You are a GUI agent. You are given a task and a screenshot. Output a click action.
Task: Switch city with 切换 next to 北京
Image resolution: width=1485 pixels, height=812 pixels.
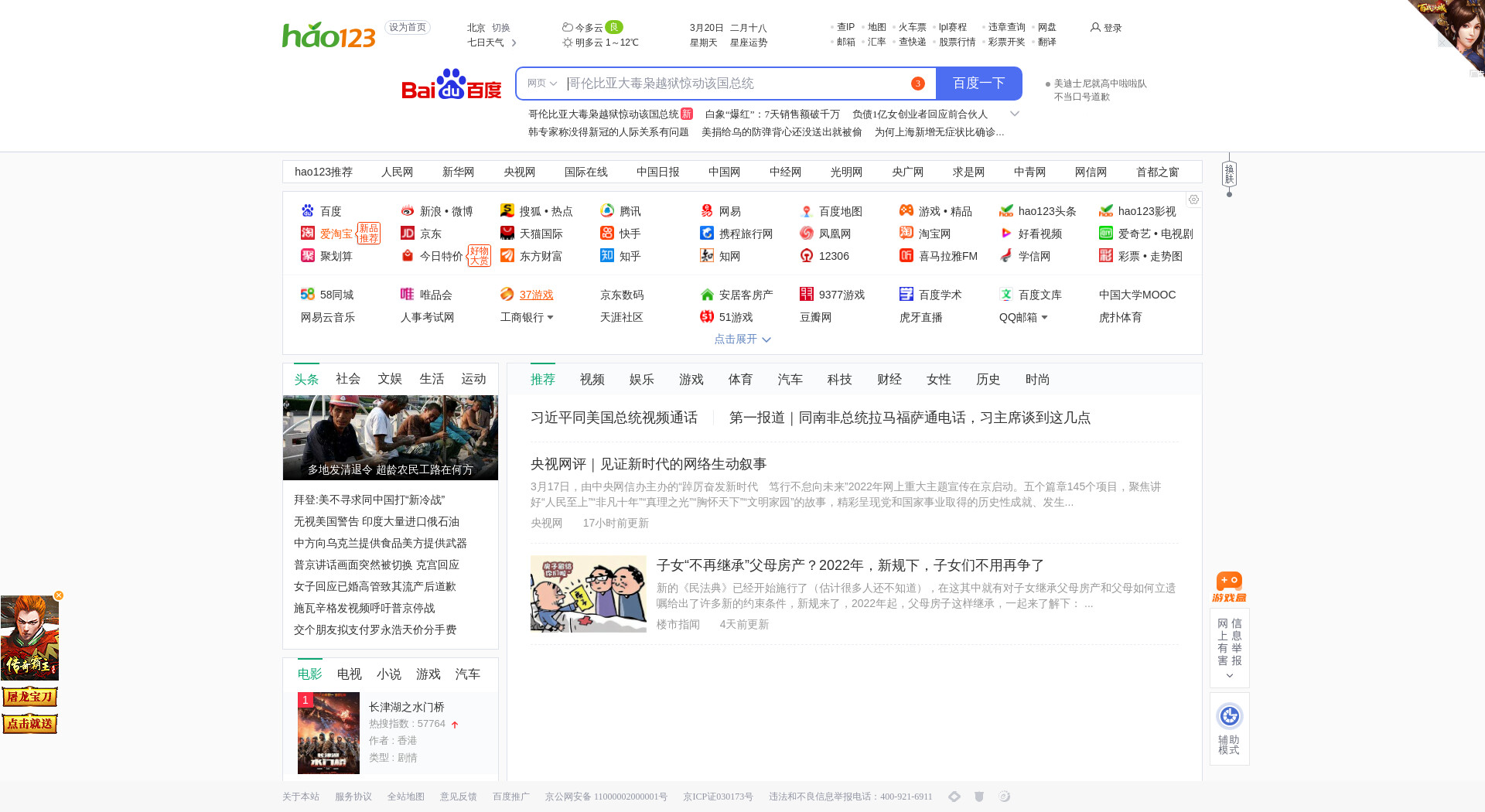pos(501,27)
